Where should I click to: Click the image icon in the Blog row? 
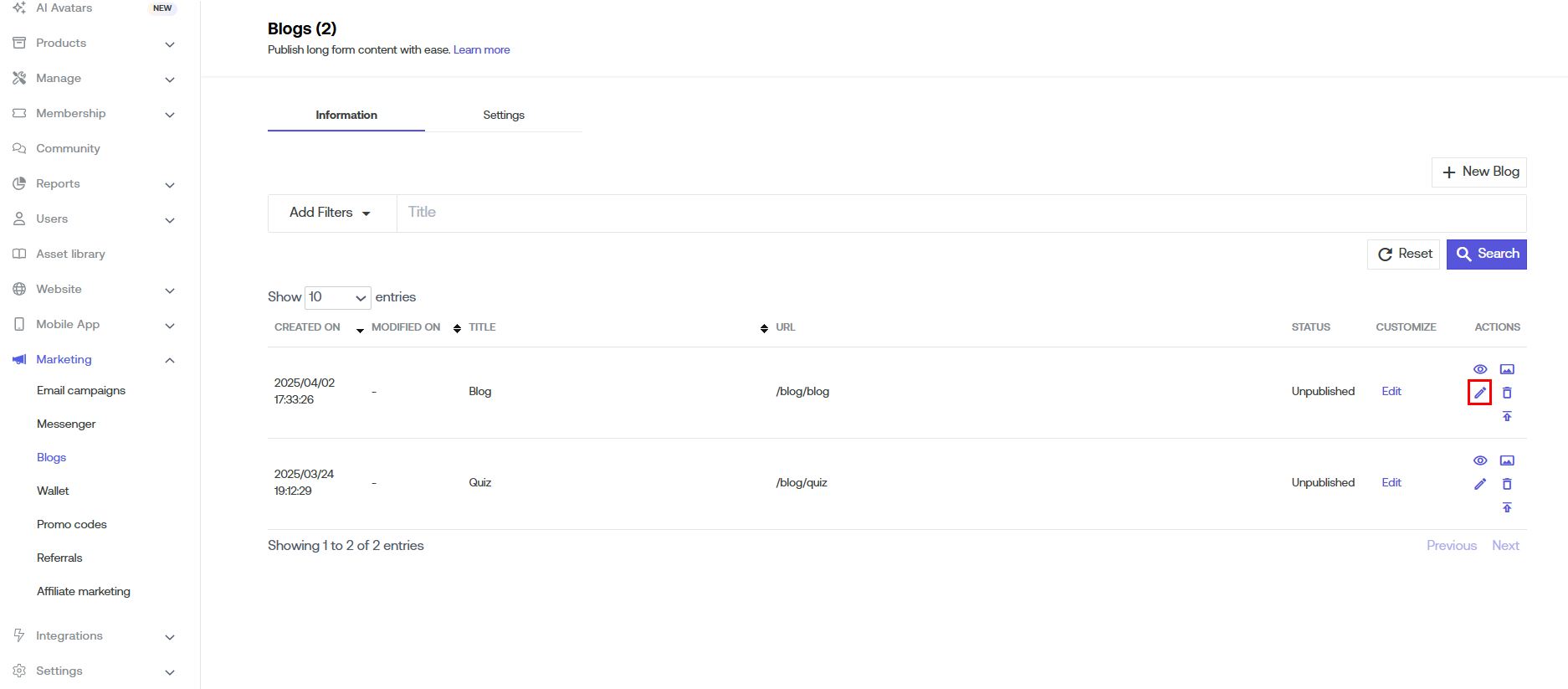coord(1507,369)
